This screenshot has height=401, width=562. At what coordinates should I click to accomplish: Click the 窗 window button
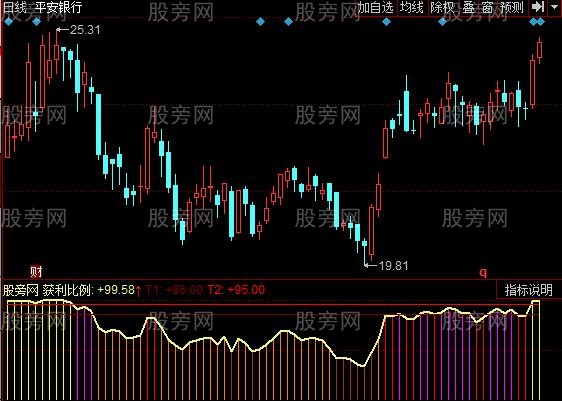(x=487, y=8)
